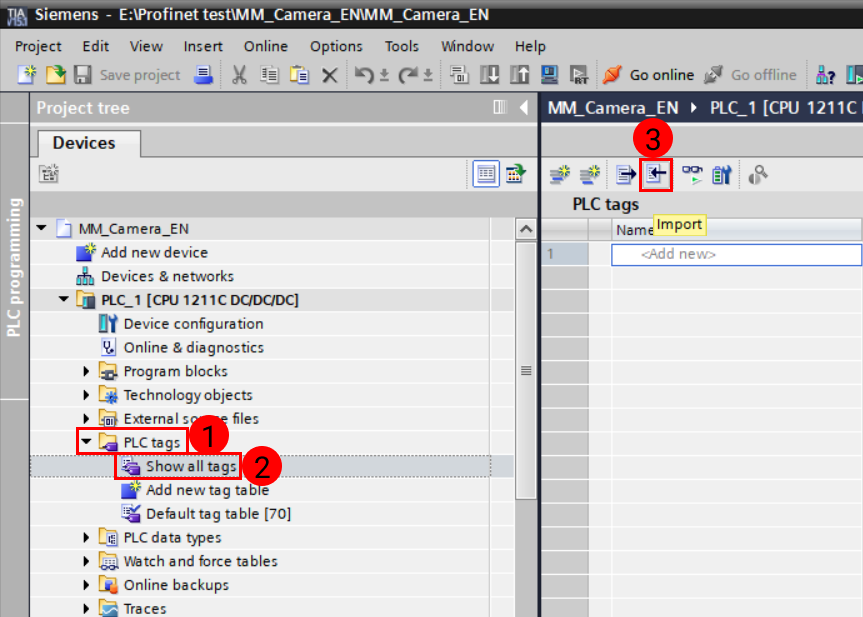Screen dimensions: 863x617
Task: Click the Paste icon in the toolbar
Action: 298,74
